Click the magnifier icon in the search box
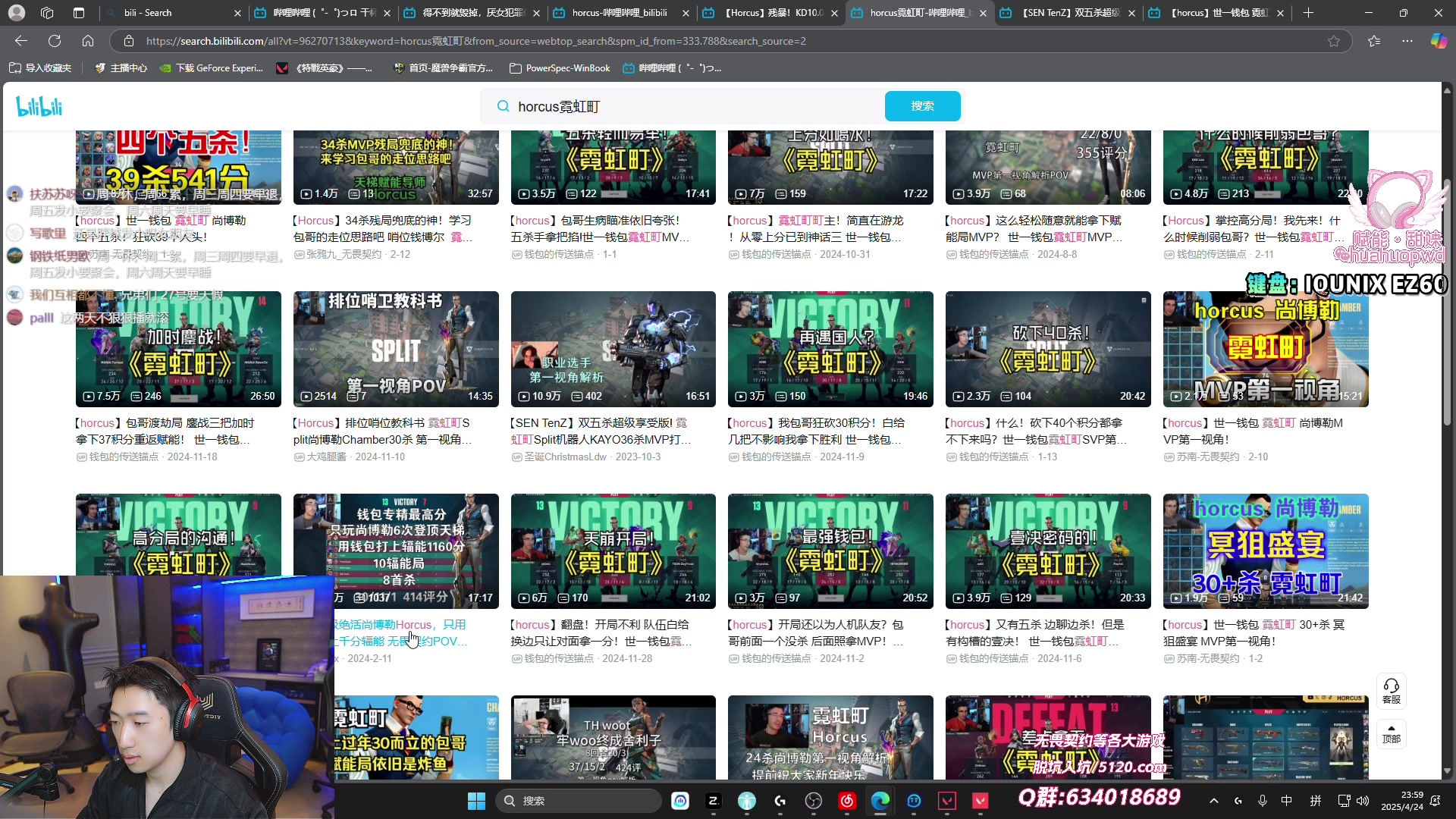 (x=503, y=106)
